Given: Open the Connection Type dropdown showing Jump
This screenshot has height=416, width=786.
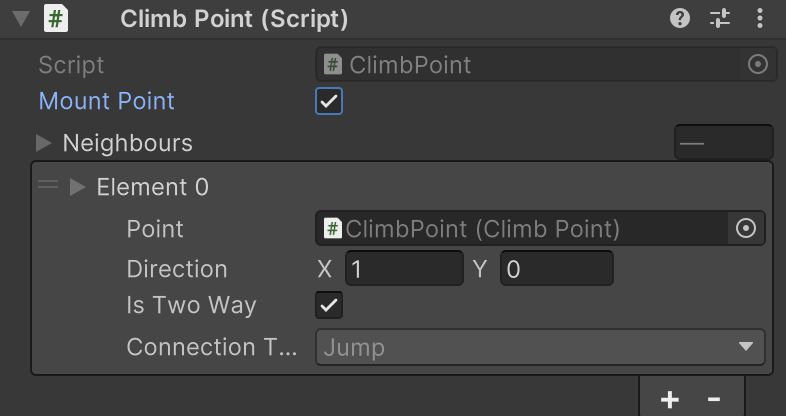Looking at the screenshot, I should 541,347.
